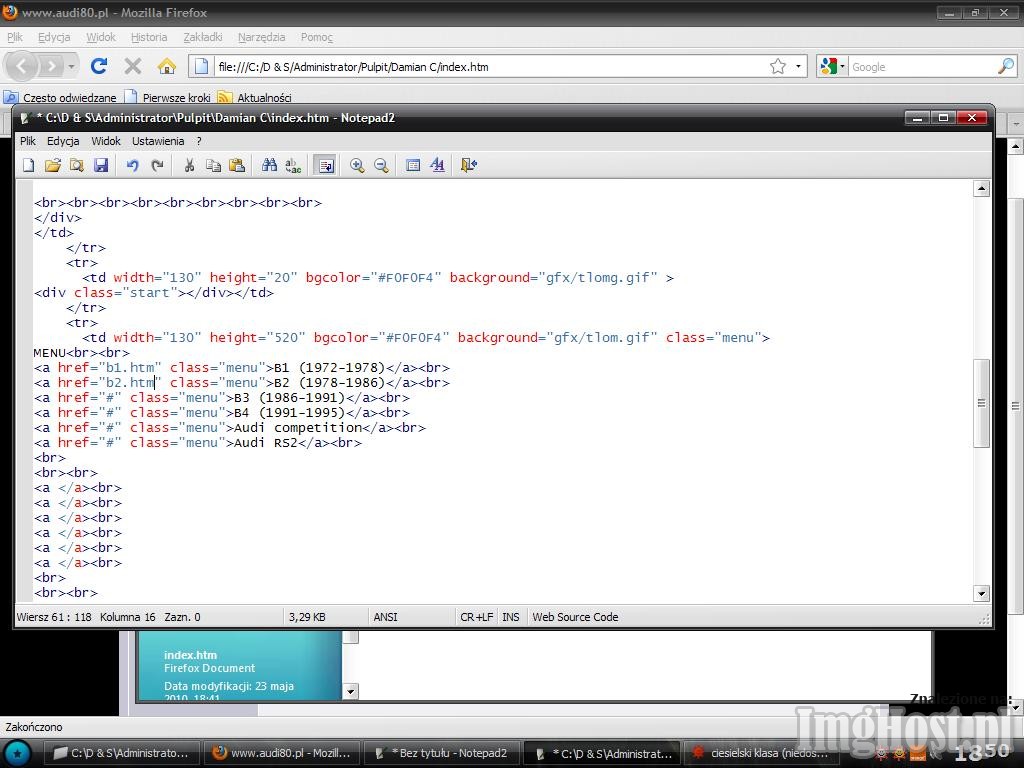1024x768 pixels.
Task: Open the Często odwiedzane bookmark folder
Action: (x=61, y=97)
